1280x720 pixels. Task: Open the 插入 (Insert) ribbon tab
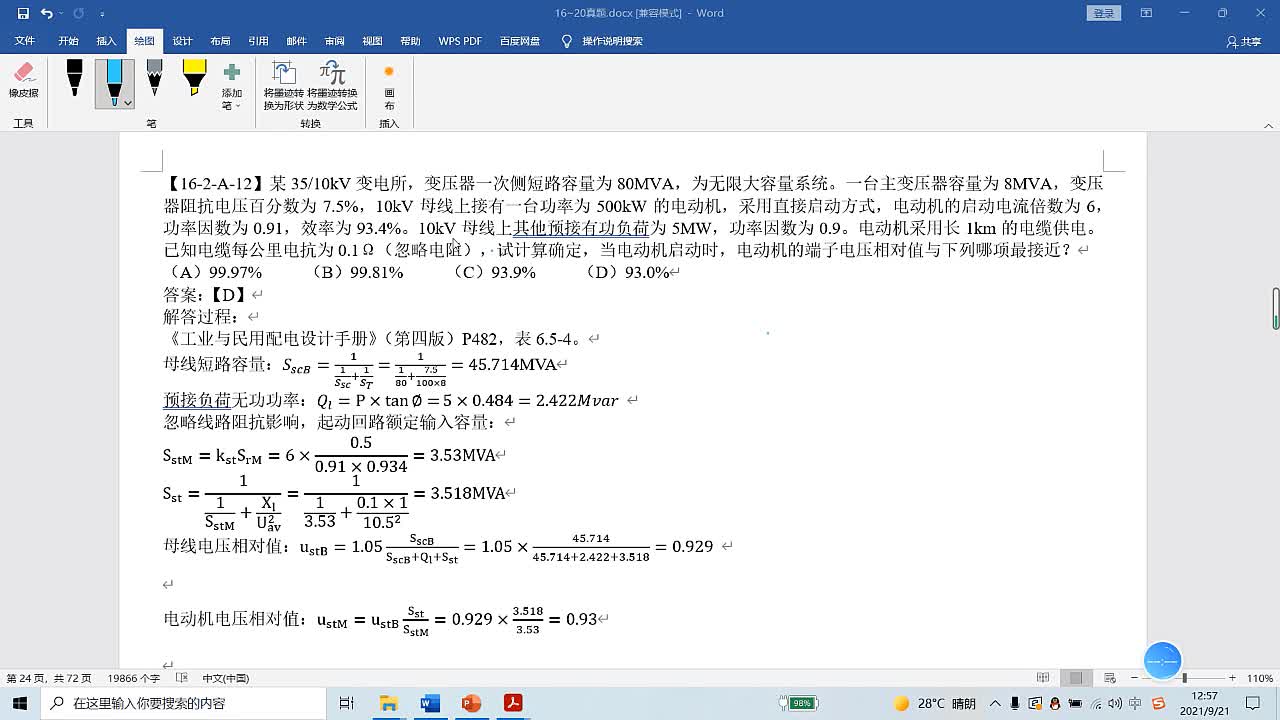coord(106,41)
